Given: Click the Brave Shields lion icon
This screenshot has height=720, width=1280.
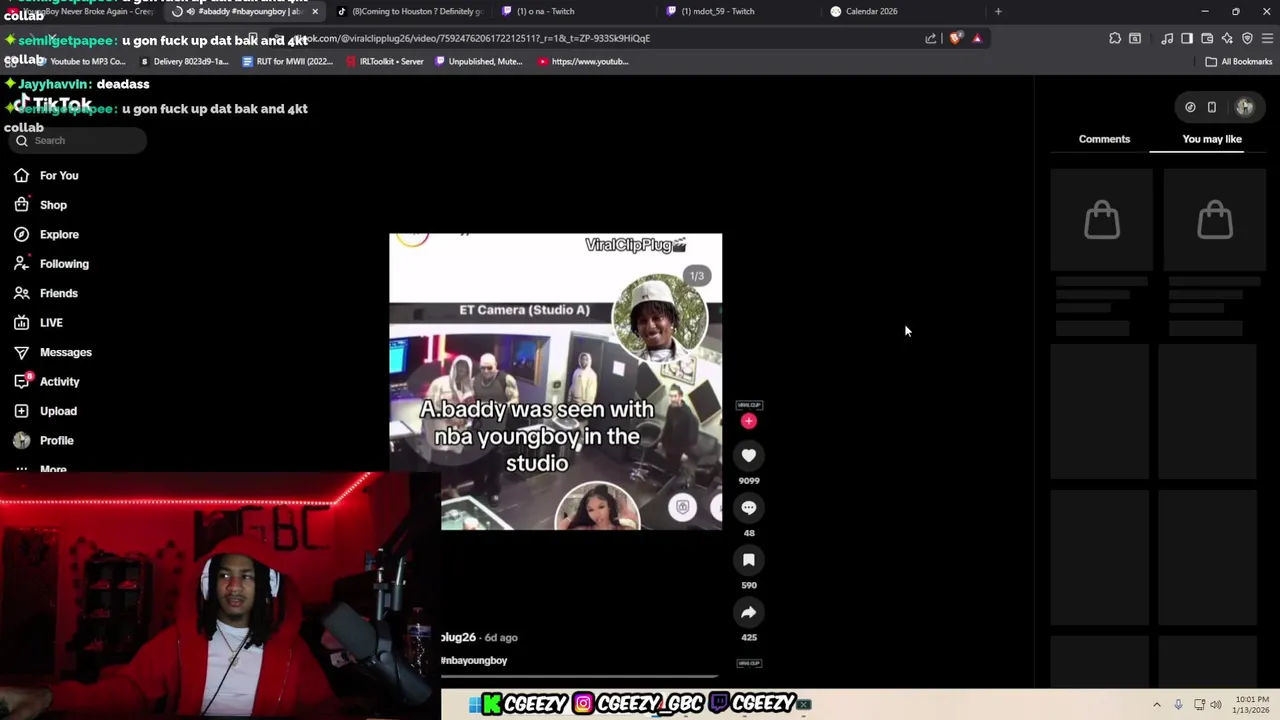Looking at the screenshot, I should click(x=956, y=38).
